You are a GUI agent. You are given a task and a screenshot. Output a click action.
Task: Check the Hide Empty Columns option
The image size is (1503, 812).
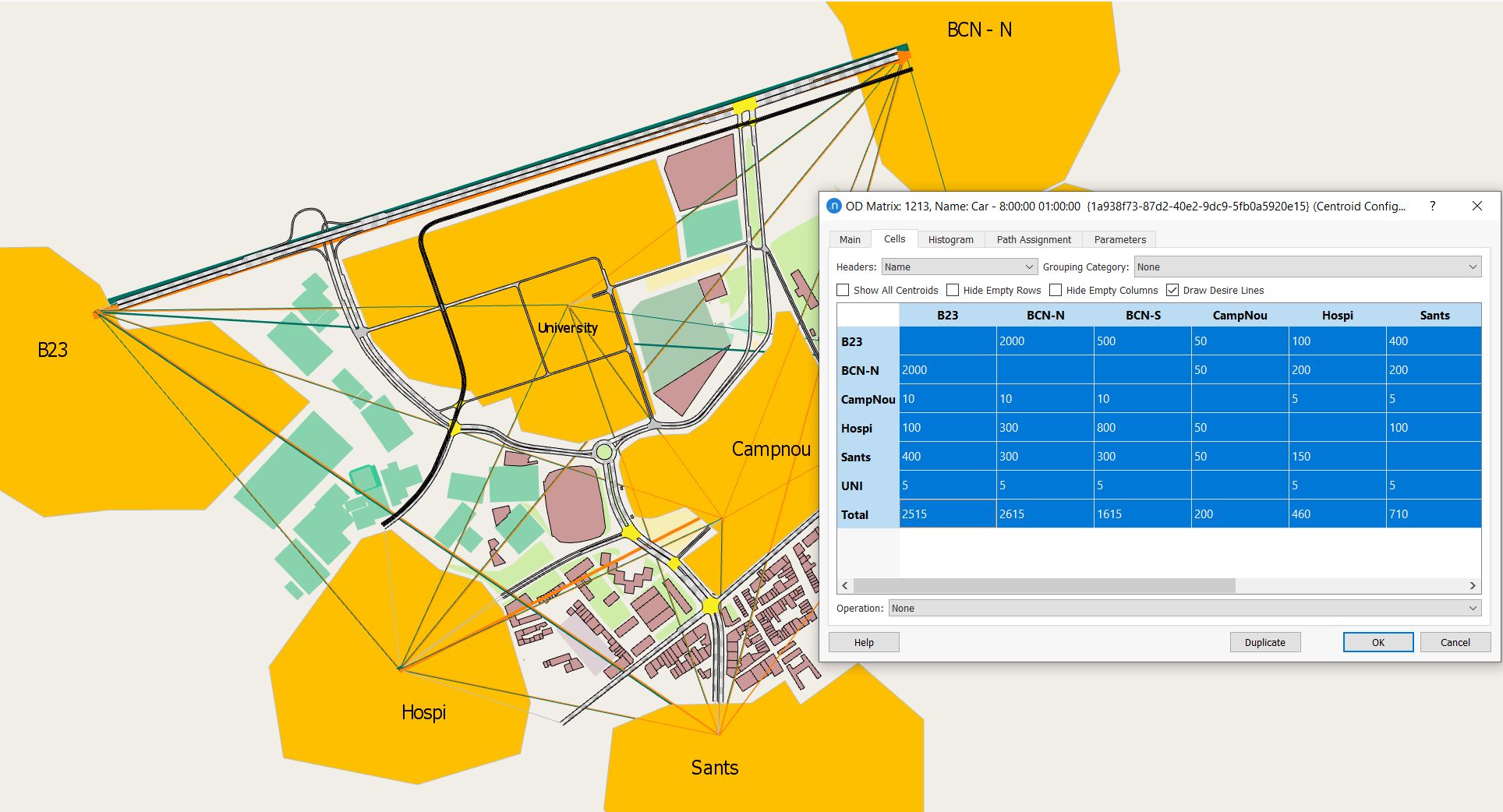point(1056,290)
